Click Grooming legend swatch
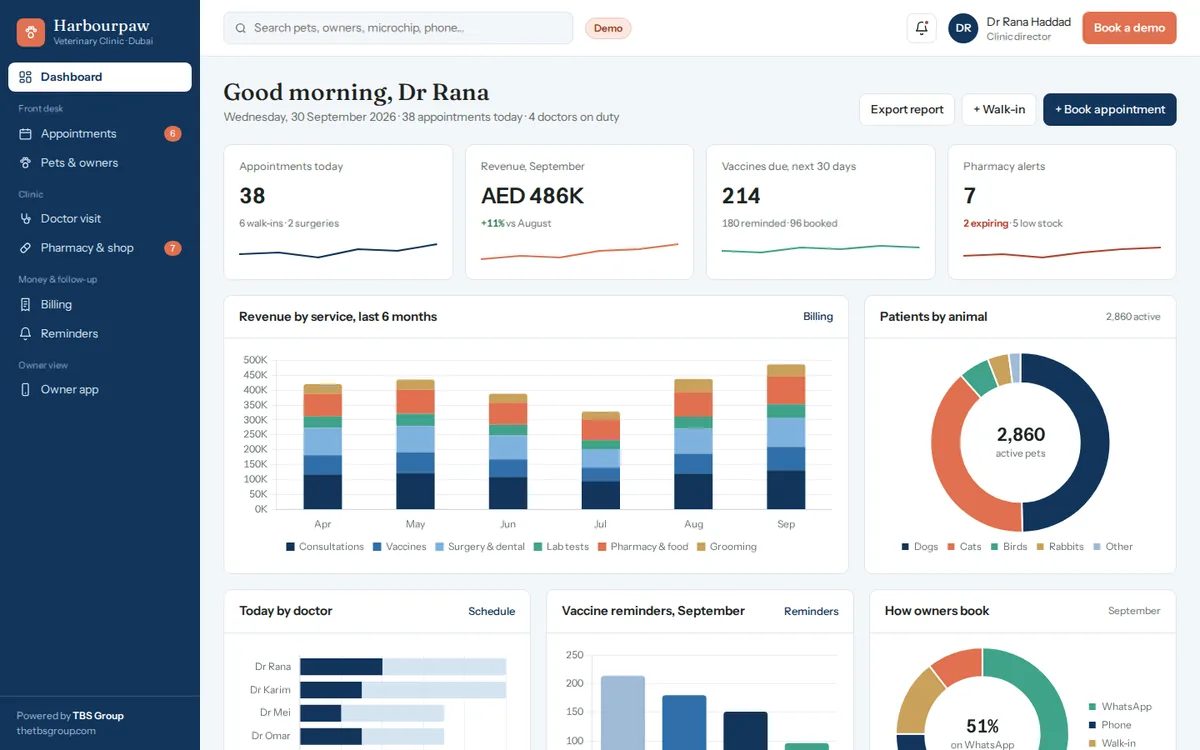The image size is (1200, 750). [x=701, y=547]
